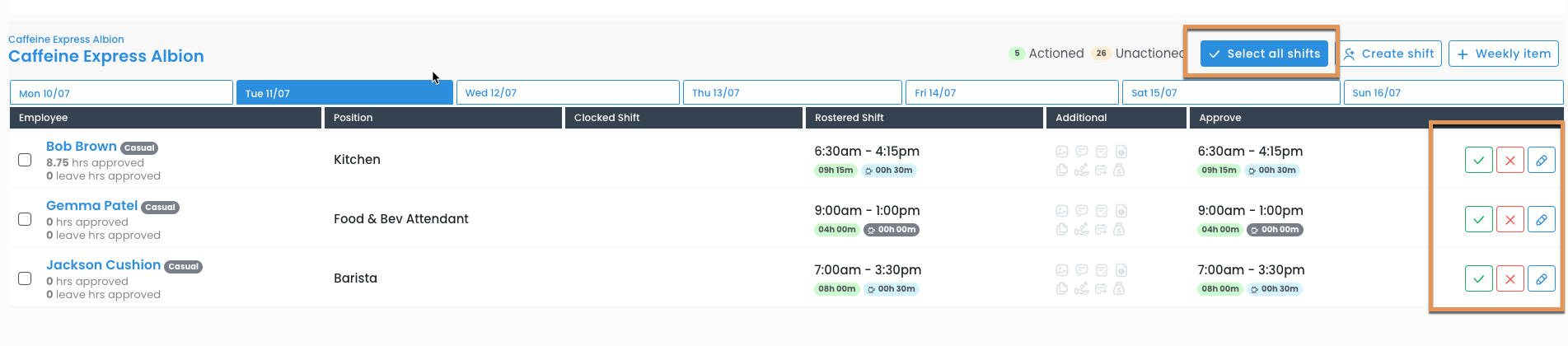Screen dimensions: 1568x346
Task: Tick the checkbox beside Bob Brown
Action: pyautogui.click(x=25, y=160)
